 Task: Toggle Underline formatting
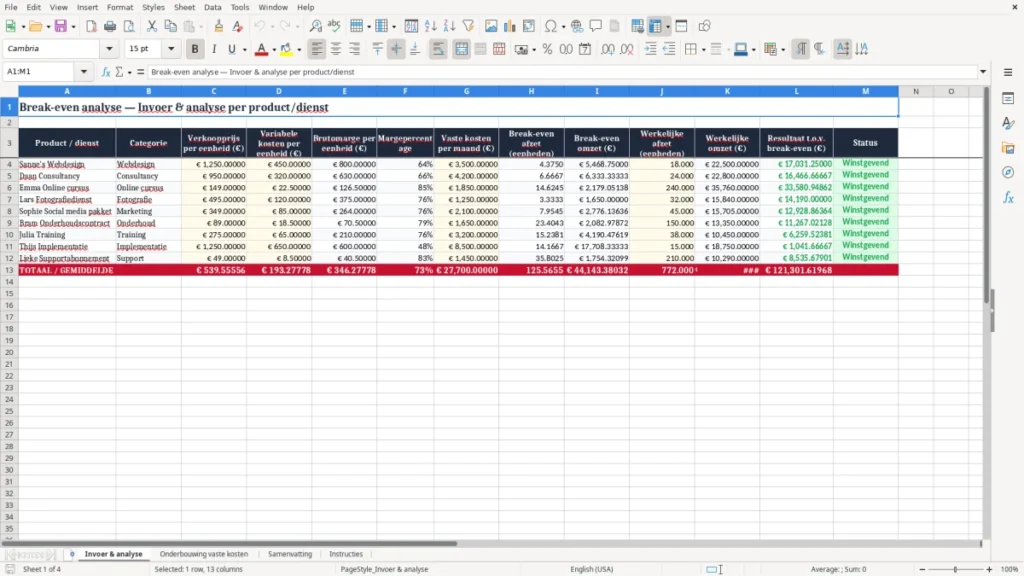[231, 49]
